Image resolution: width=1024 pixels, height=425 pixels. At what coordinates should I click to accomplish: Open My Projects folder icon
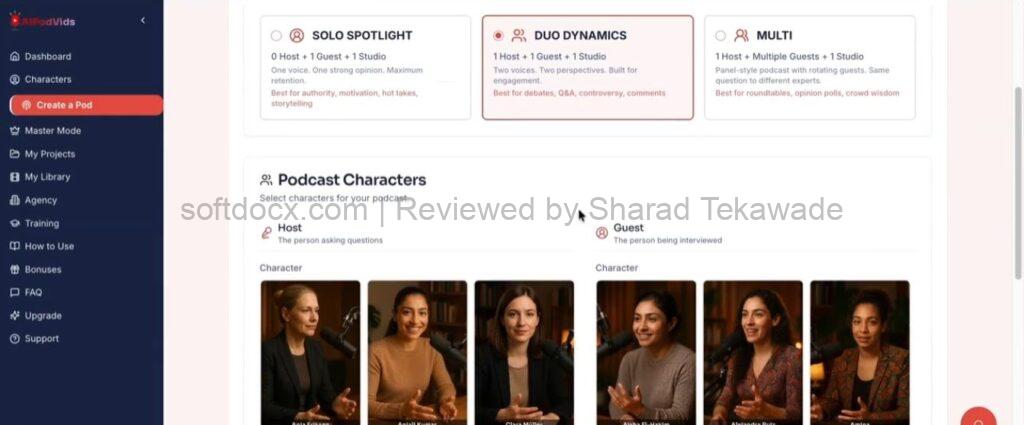pyautogui.click(x=14, y=154)
